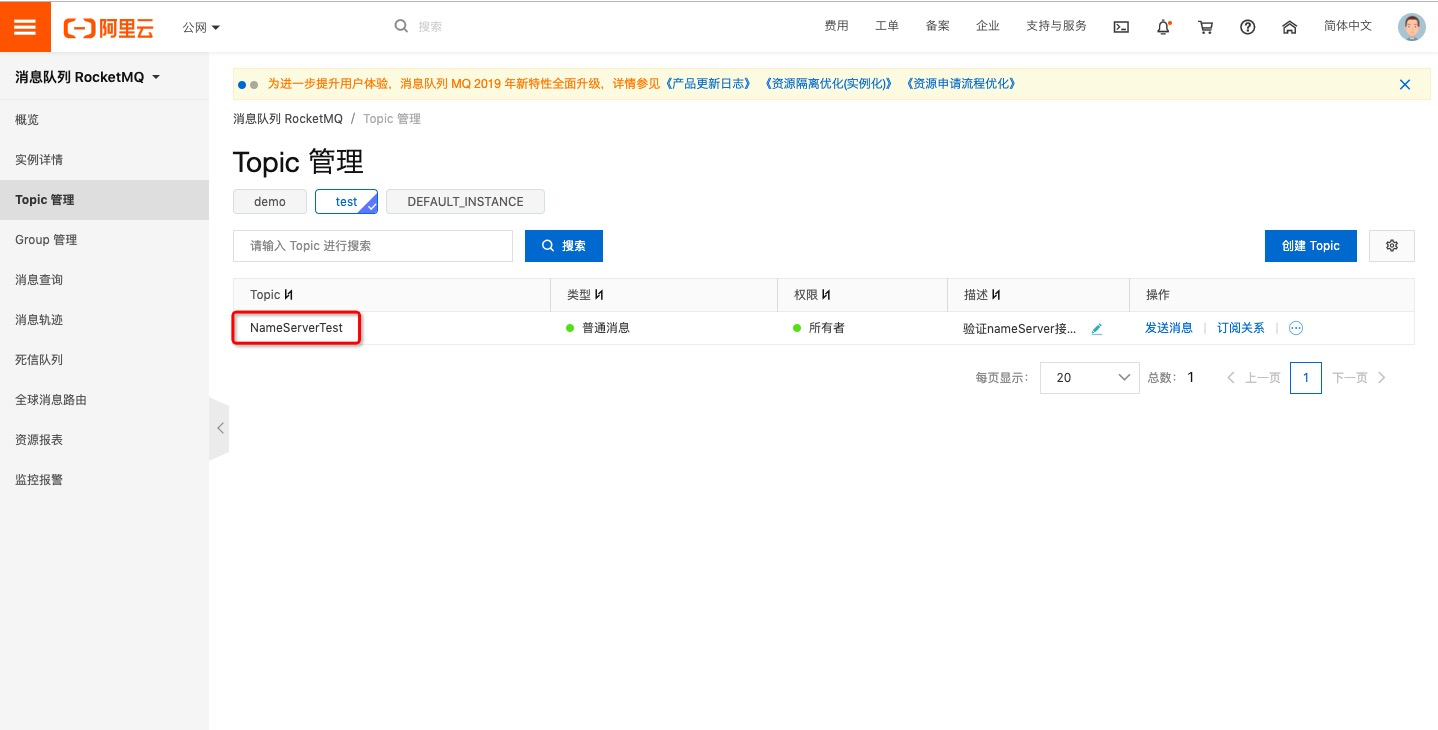Click the 消息队列 RocketMQ breadcrumb
Image resolution: width=1438 pixels, height=730 pixels.
point(288,119)
